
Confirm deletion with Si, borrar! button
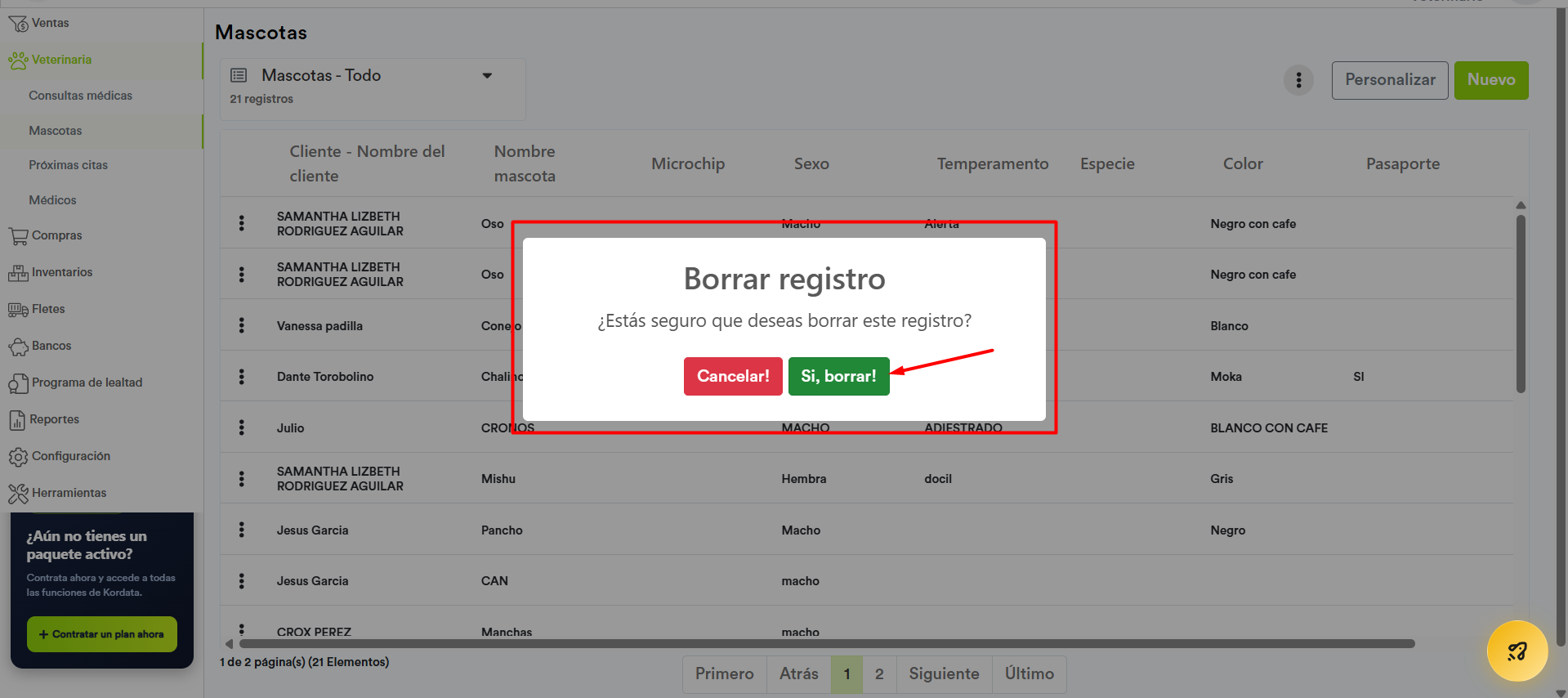838,376
